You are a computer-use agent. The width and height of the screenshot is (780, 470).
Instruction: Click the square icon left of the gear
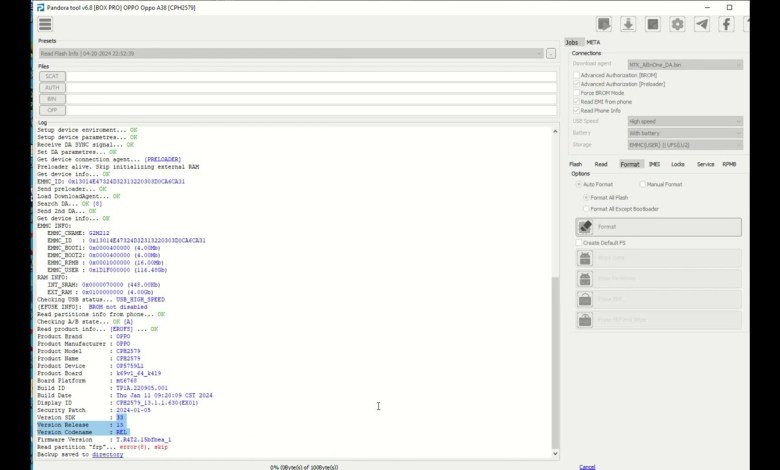coord(652,24)
